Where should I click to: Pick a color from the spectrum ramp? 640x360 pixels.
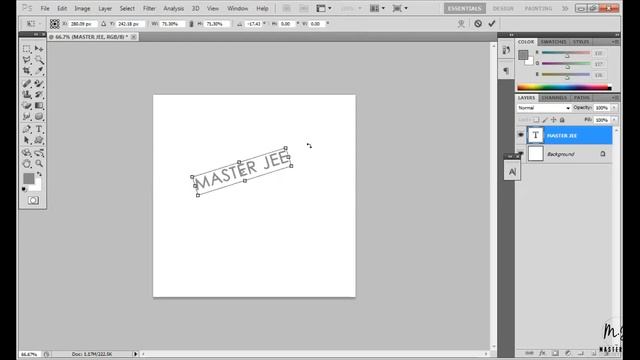[564, 87]
